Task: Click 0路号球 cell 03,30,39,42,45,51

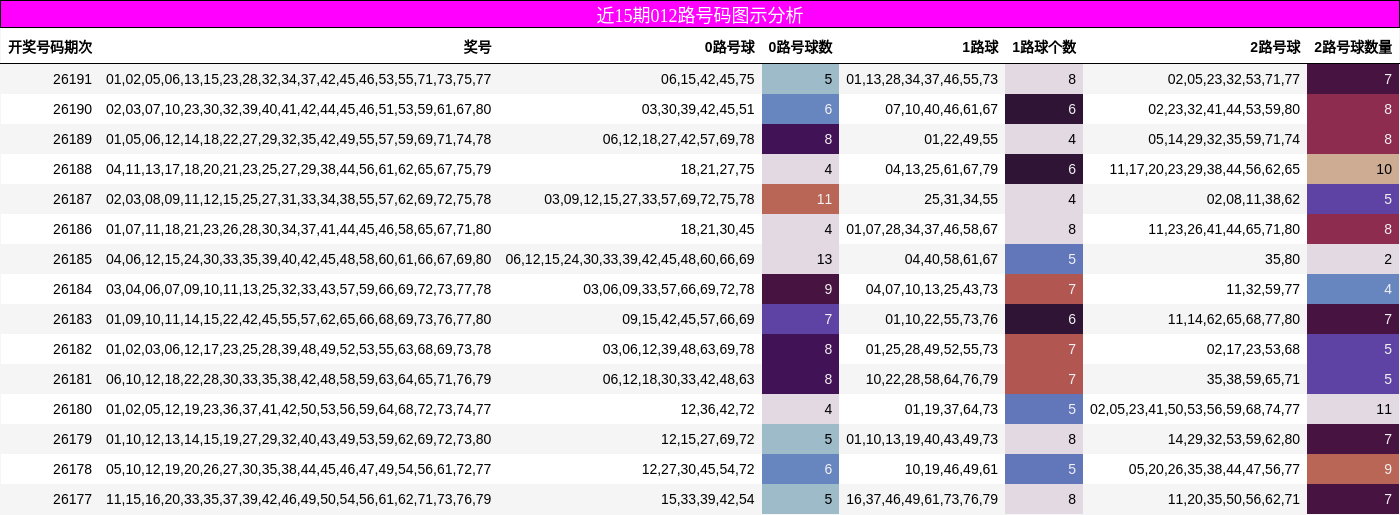Action: 698,109
